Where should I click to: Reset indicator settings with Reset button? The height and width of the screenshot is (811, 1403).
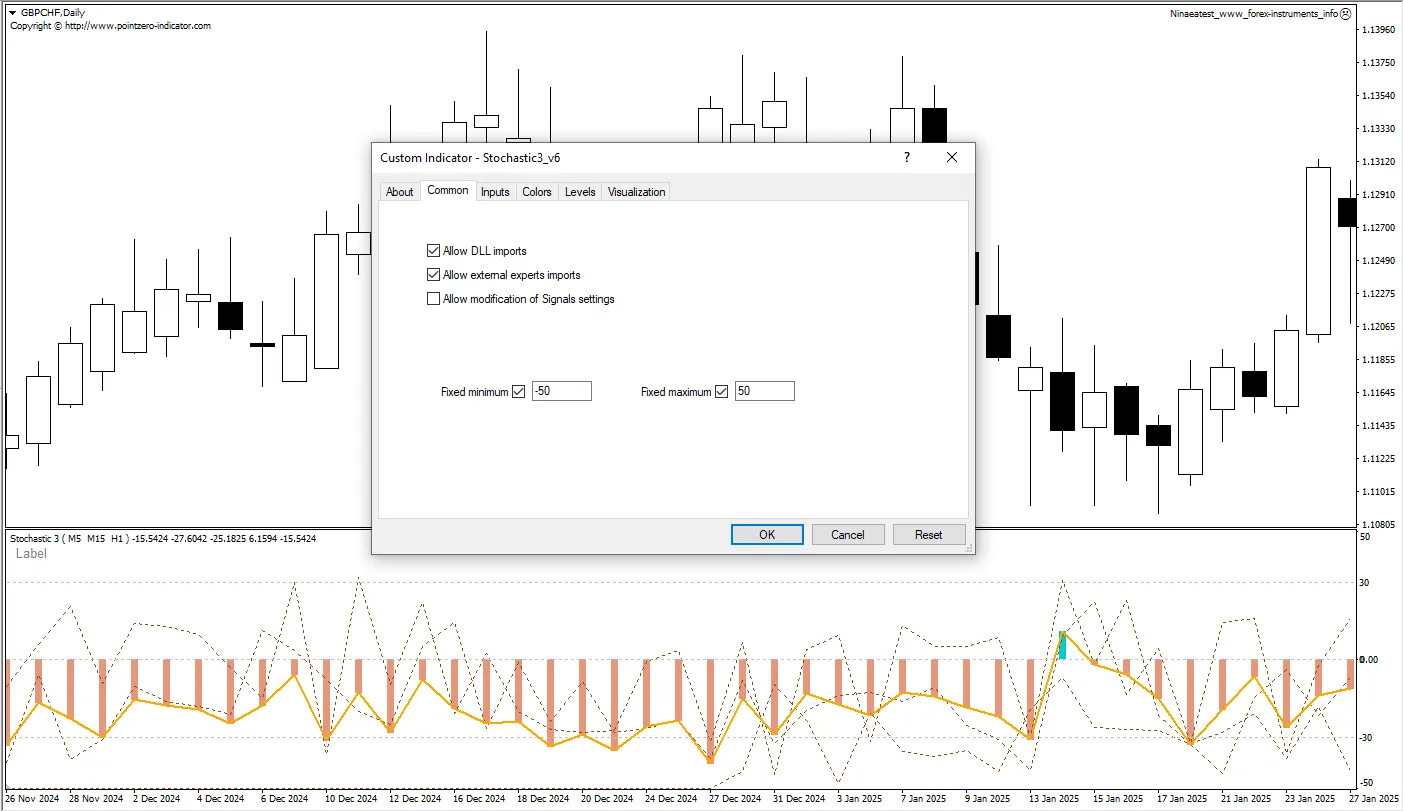pos(928,535)
